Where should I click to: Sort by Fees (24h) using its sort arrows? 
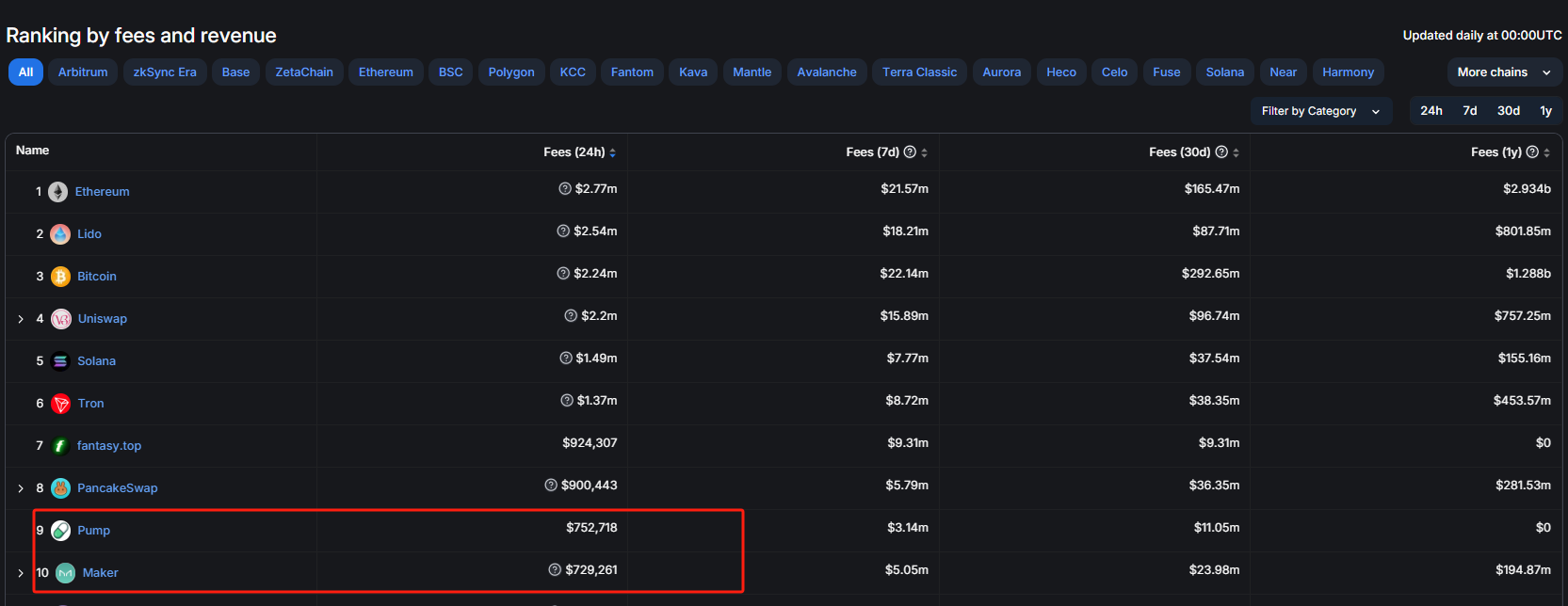613,152
